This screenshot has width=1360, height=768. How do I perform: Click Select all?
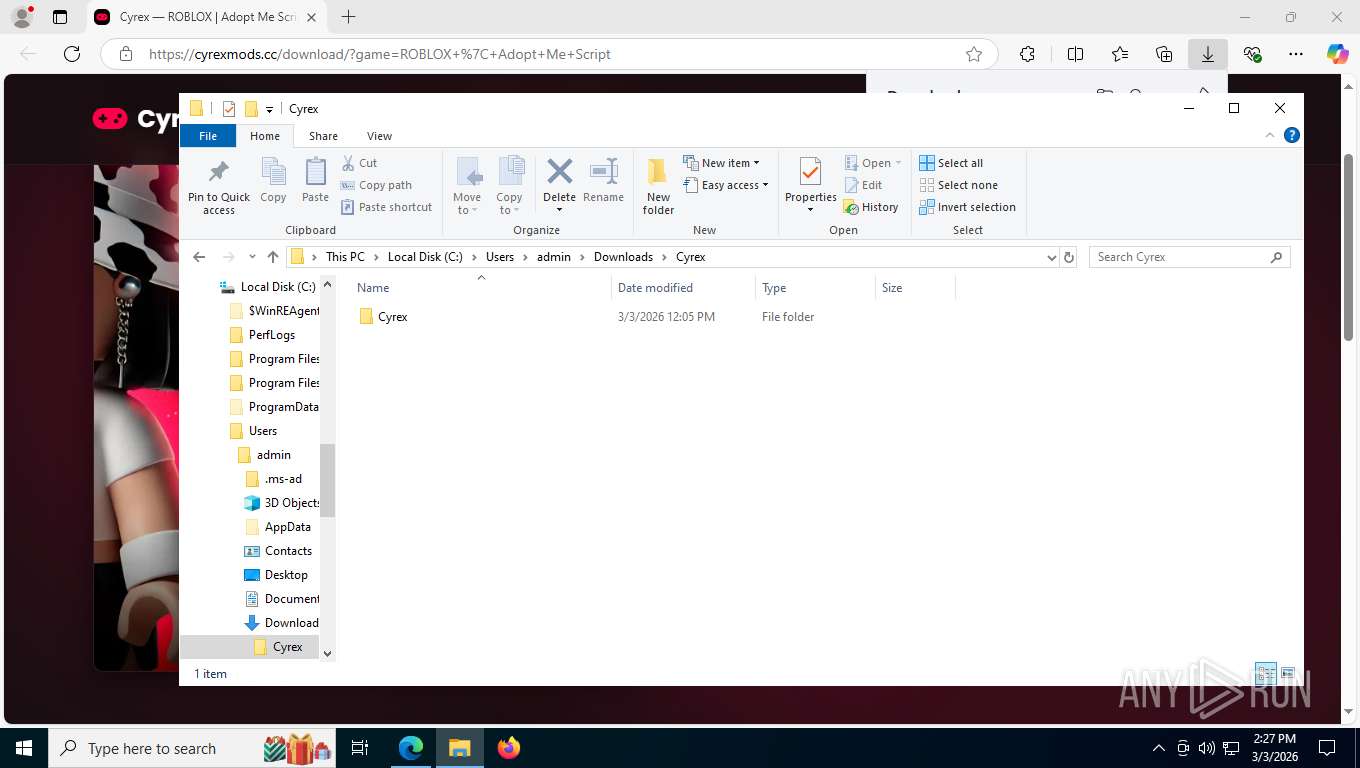(x=951, y=163)
